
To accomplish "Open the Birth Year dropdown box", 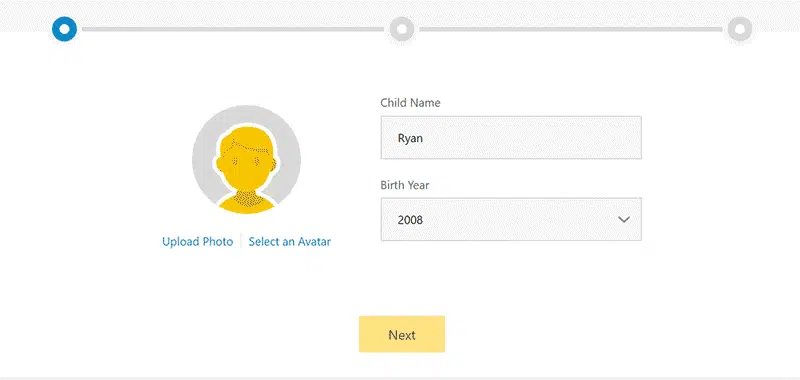I will click(511, 219).
